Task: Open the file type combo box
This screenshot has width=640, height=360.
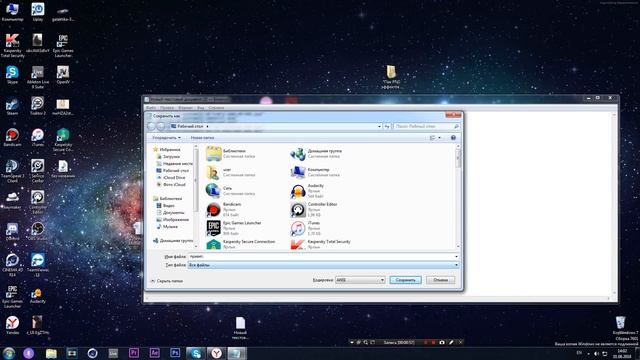Action: [323, 265]
